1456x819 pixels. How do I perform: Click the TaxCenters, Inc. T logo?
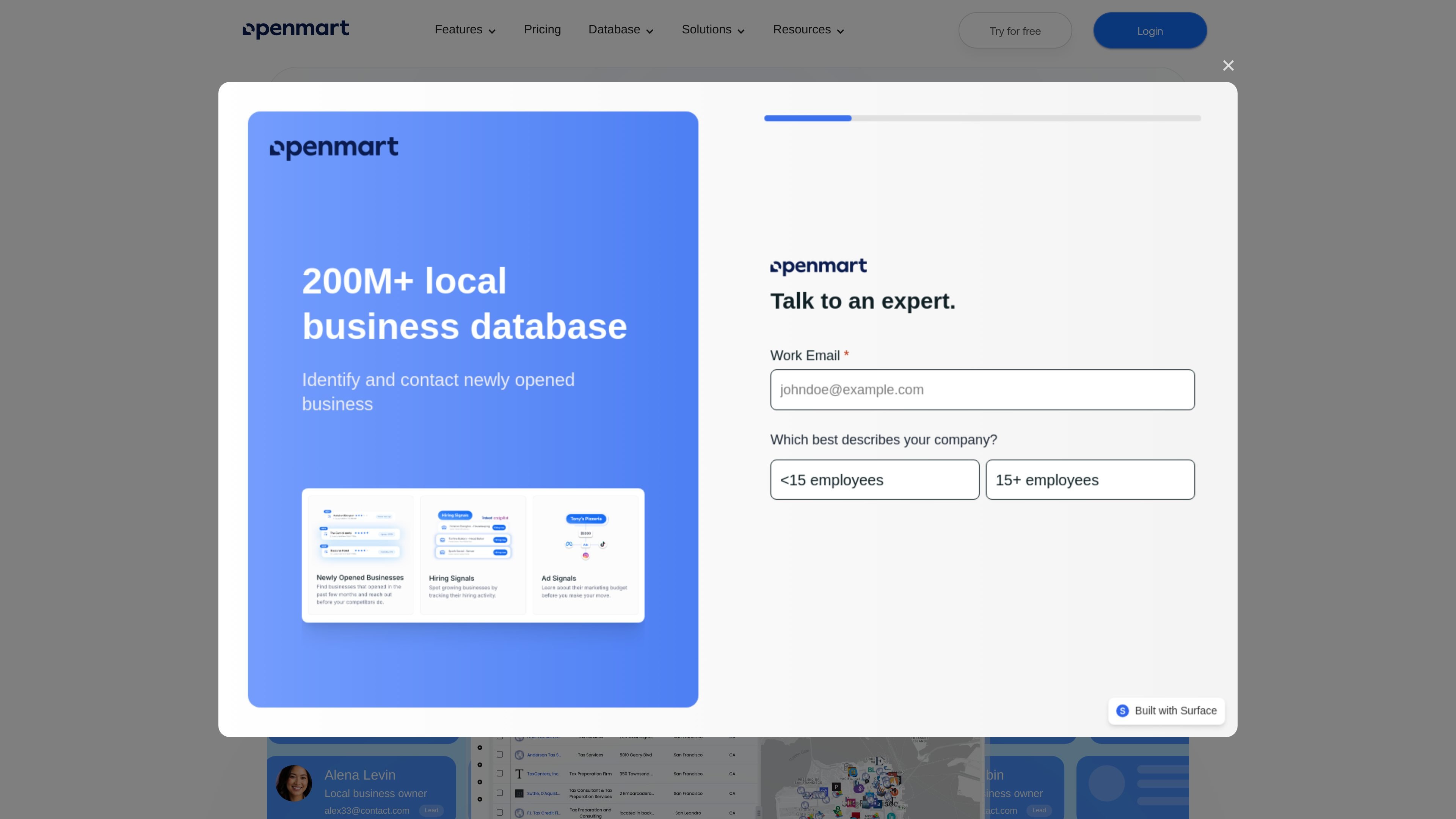519,774
